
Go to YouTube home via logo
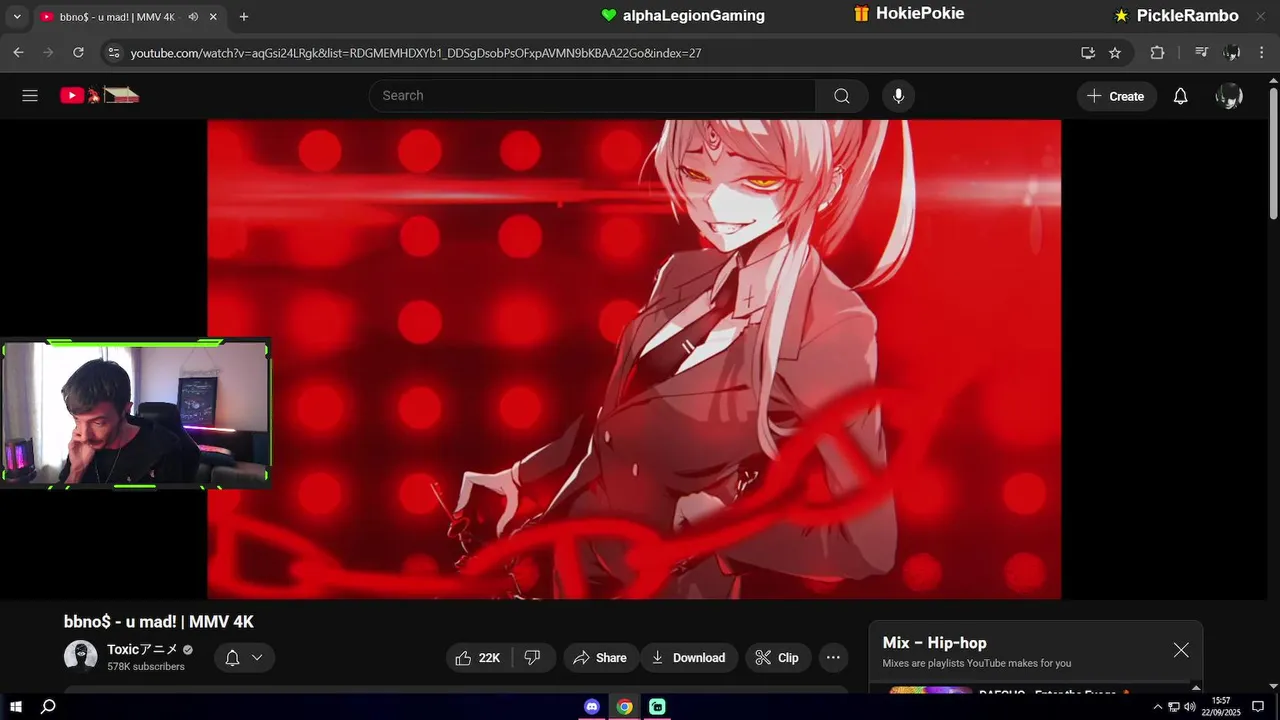click(x=99, y=96)
